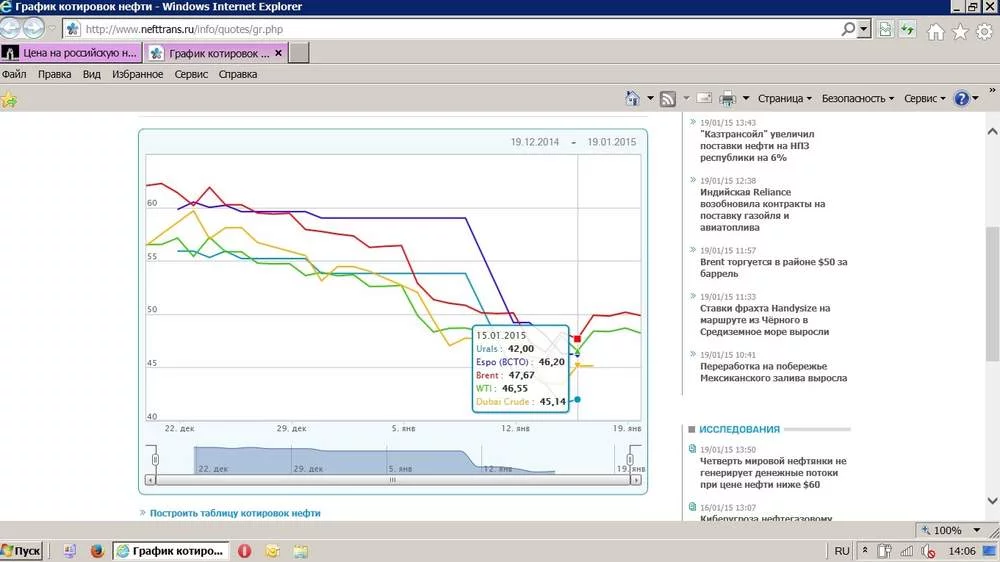The width and height of the screenshot is (1000, 562).
Task: Click the Compatibility View icon
Action: pos(885,30)
